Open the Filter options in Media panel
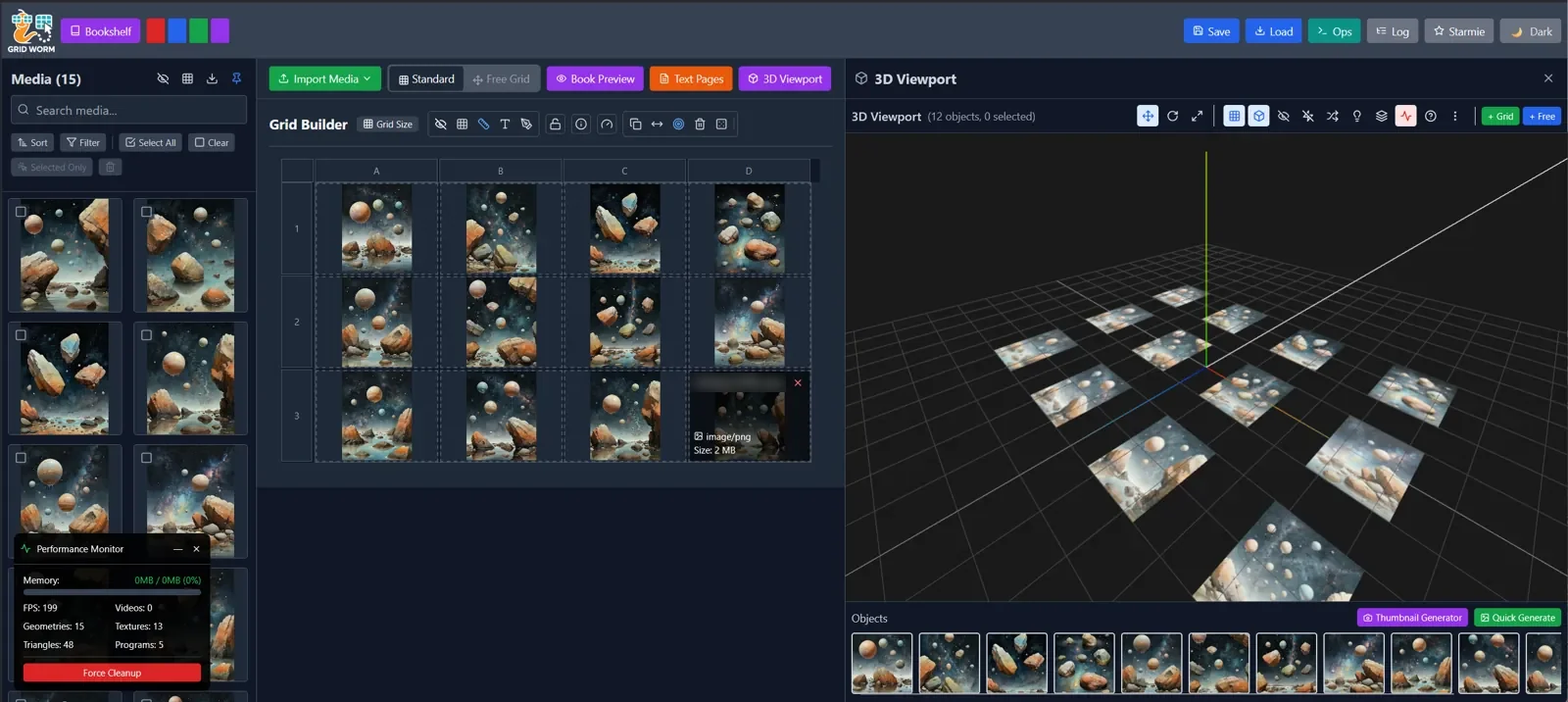The height and width of the screenshot is (702, 1568). coord(82,142)
